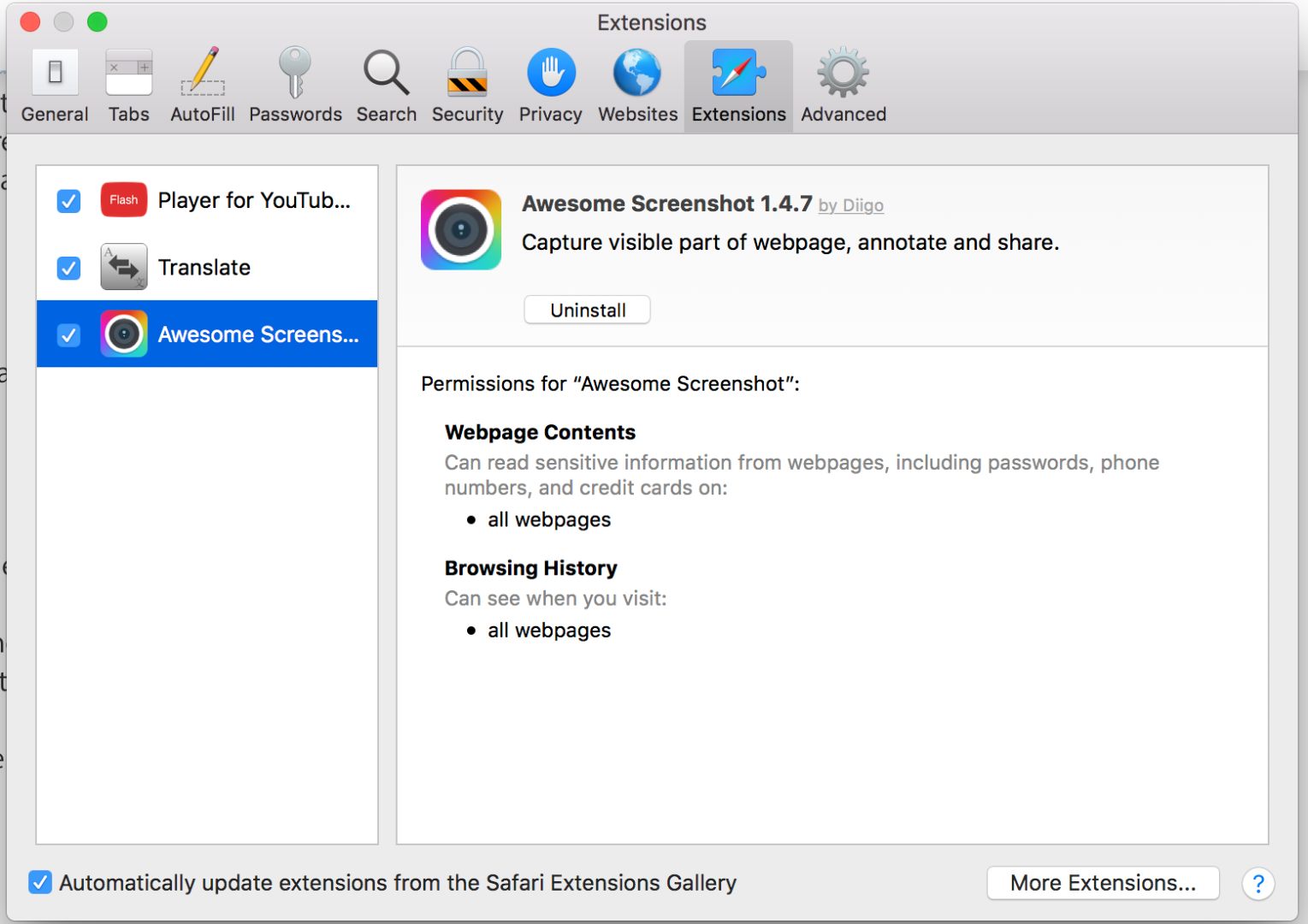Uncheck the Translate extension checkbox

click(x=68, y=269)
